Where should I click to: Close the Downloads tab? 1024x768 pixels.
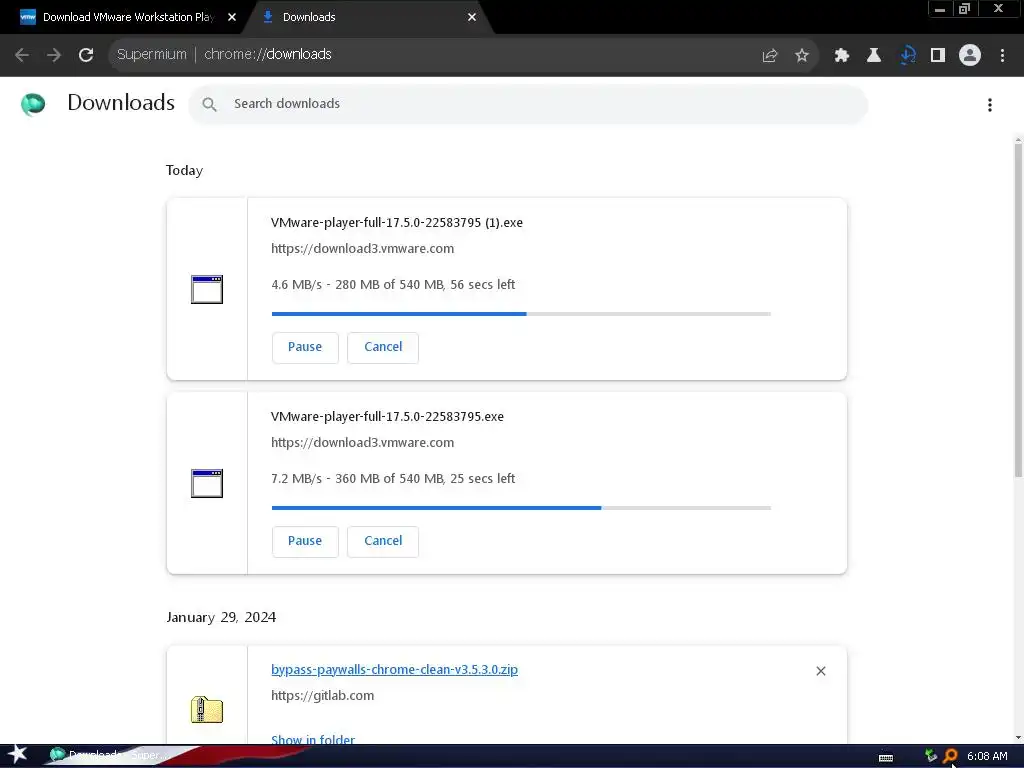click(x=472, y=18)
